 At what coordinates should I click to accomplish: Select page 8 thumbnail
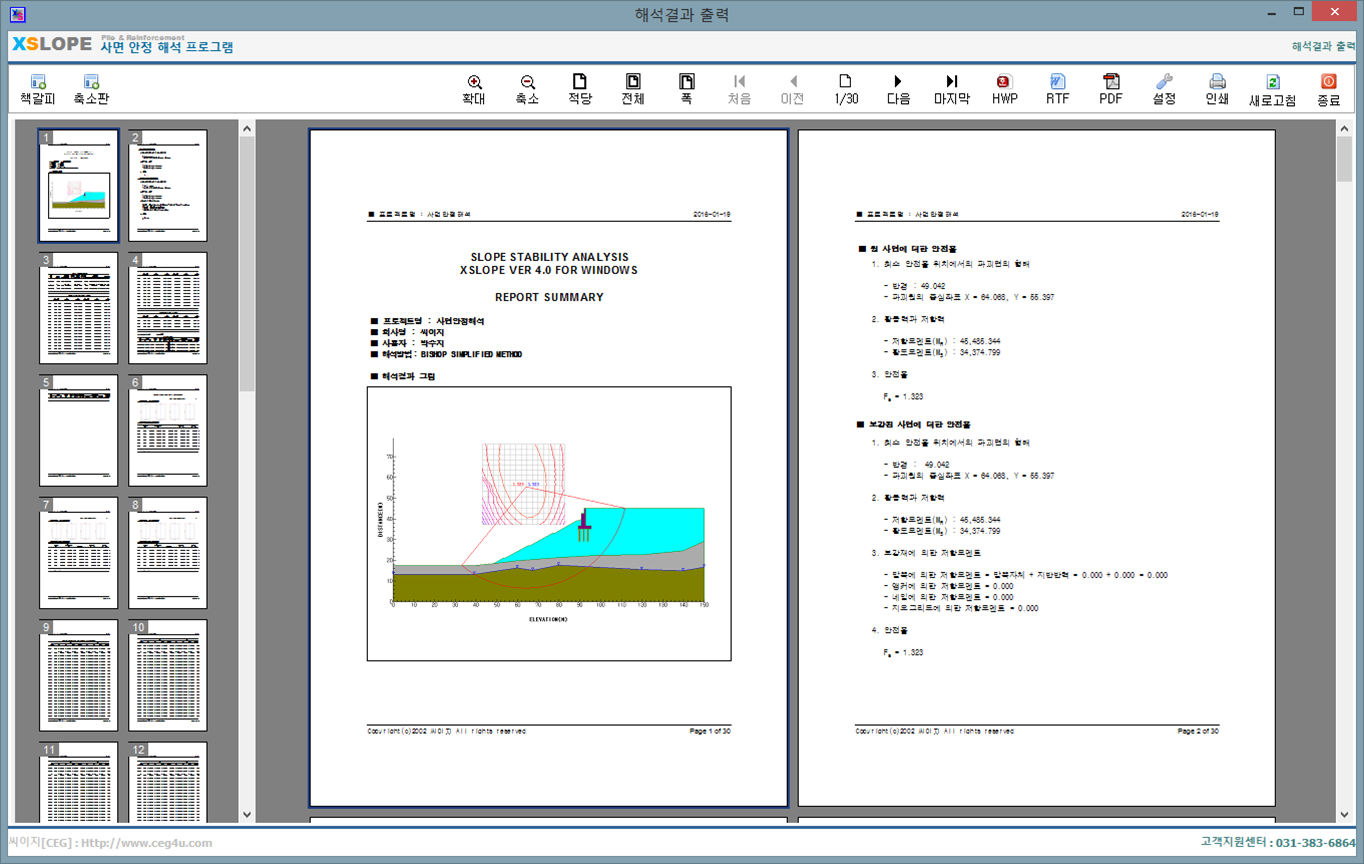(x=168, y=553)
